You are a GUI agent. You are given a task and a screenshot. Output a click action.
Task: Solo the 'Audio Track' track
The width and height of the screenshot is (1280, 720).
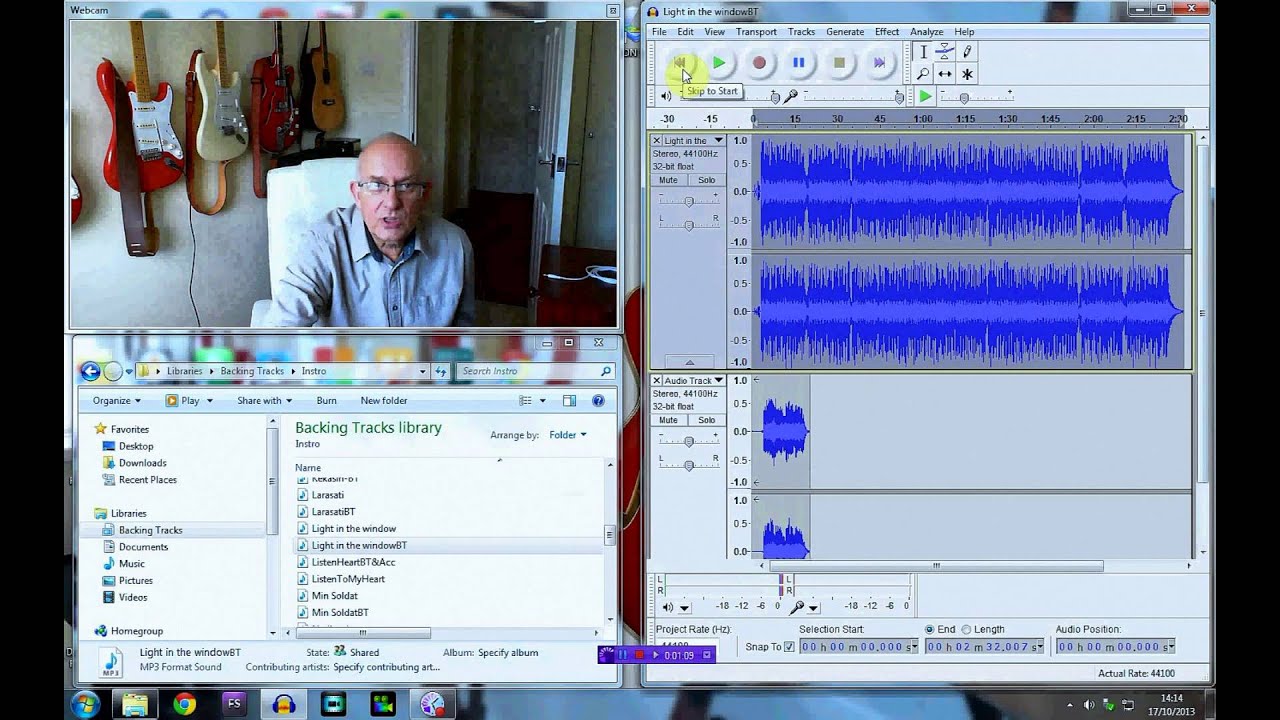click(x=706, y=420)
